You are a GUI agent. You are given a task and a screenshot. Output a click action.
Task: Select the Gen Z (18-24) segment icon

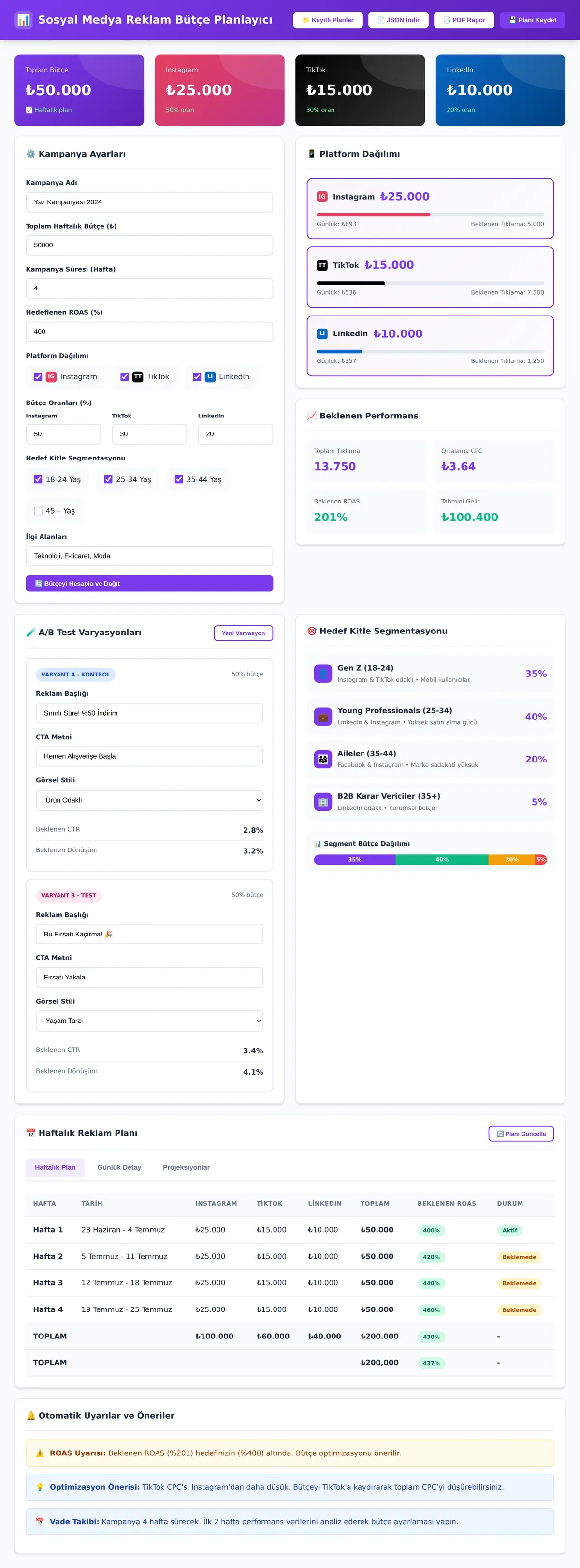click(323, 674)
